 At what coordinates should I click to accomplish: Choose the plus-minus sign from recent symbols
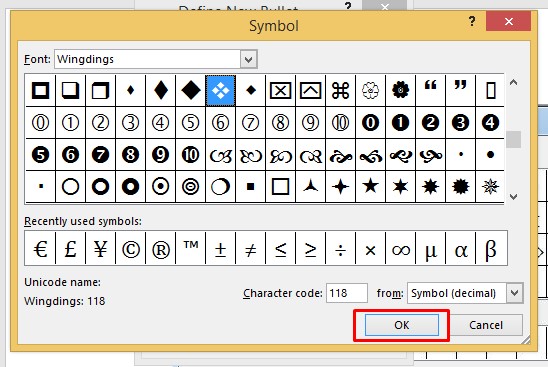[221, 249]
